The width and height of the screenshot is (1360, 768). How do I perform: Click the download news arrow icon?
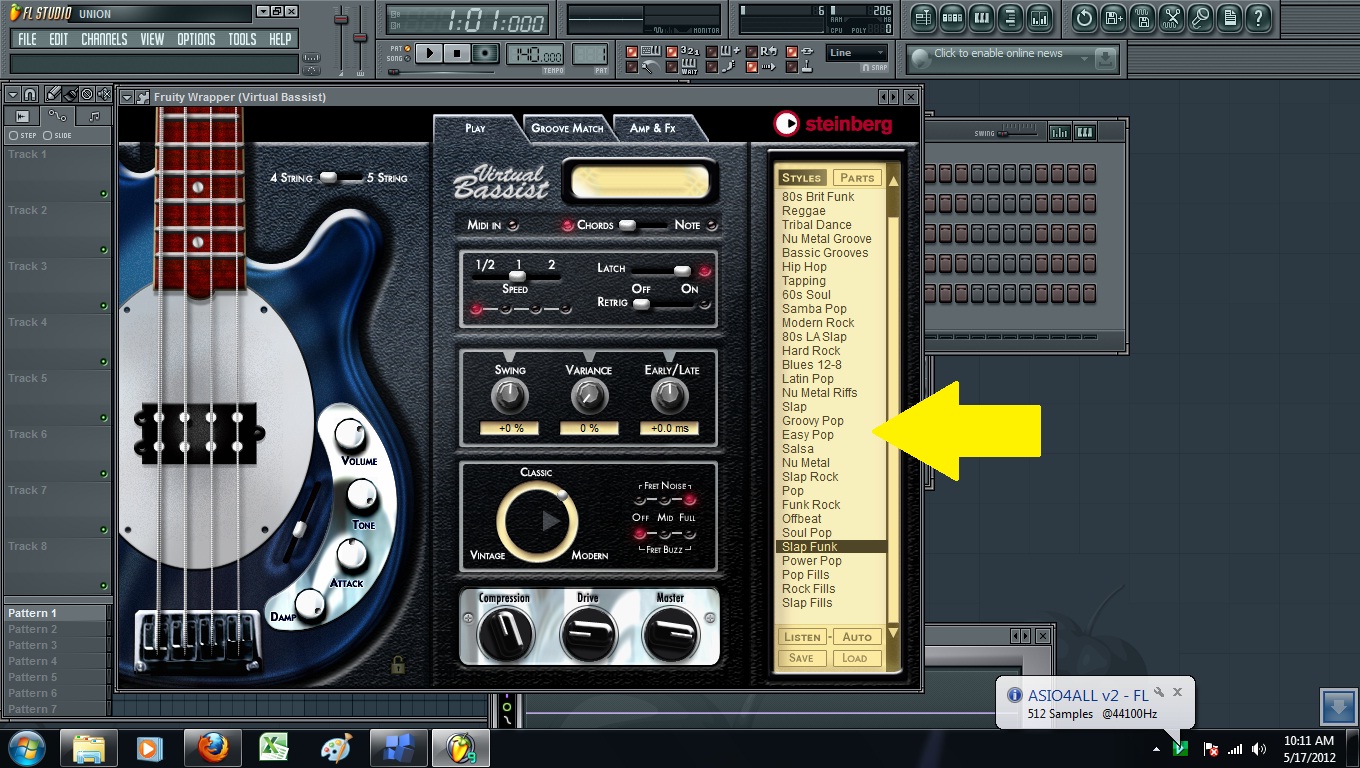(1105, 59)
